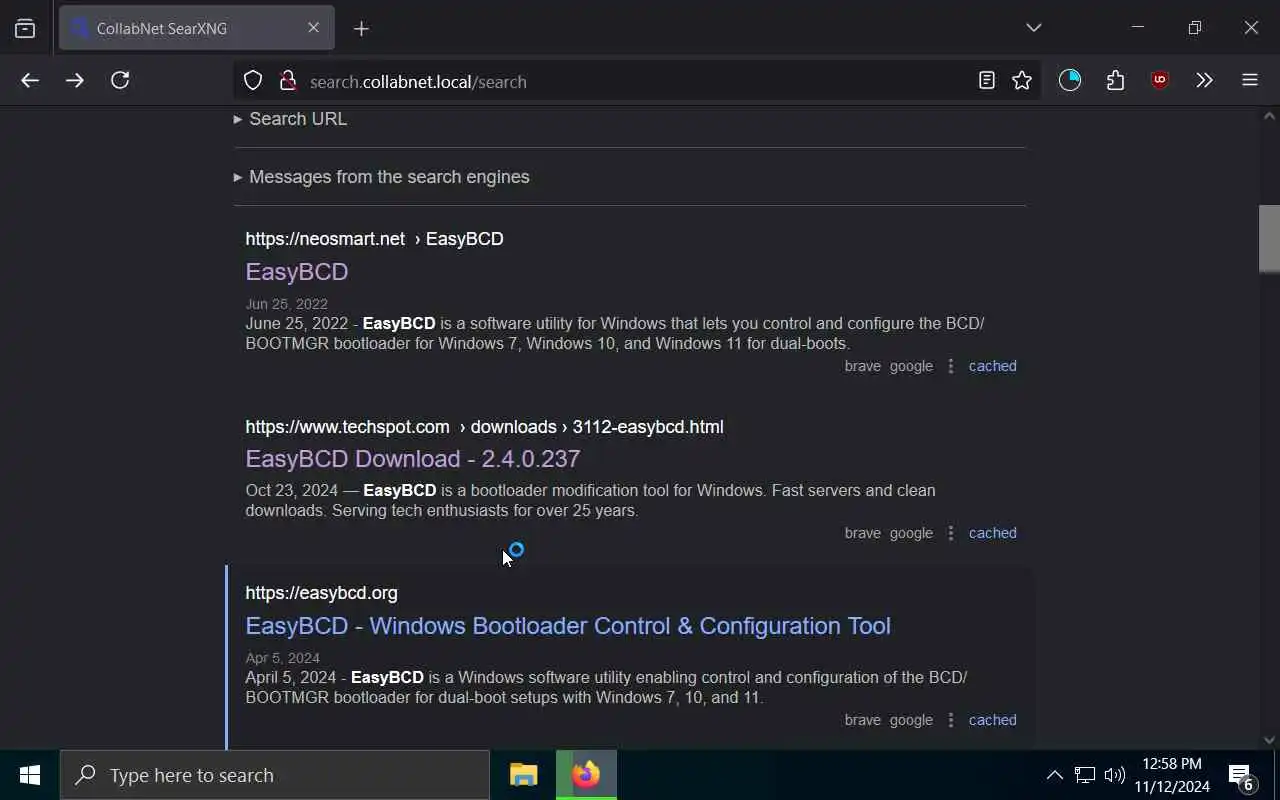1280x800 pixels.
Task: Open the easybcd.org URL link
Action: pyautogui.click(x=321, y=593)
